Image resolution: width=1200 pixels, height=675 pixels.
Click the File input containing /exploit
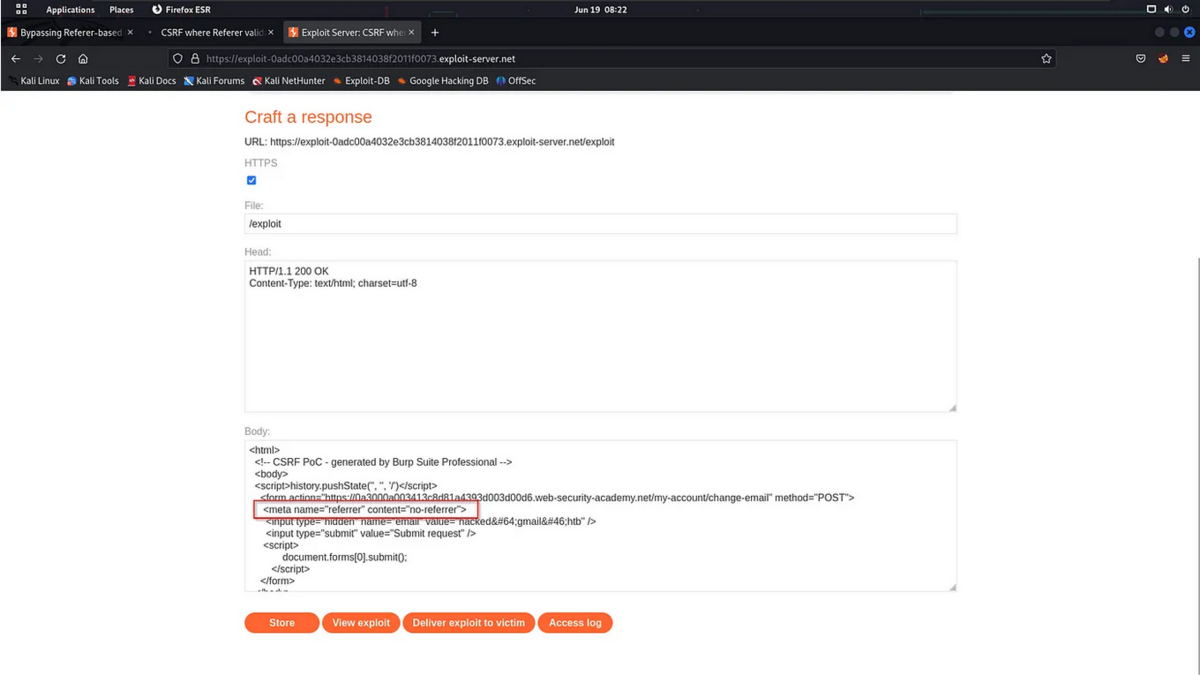[600, 224]
